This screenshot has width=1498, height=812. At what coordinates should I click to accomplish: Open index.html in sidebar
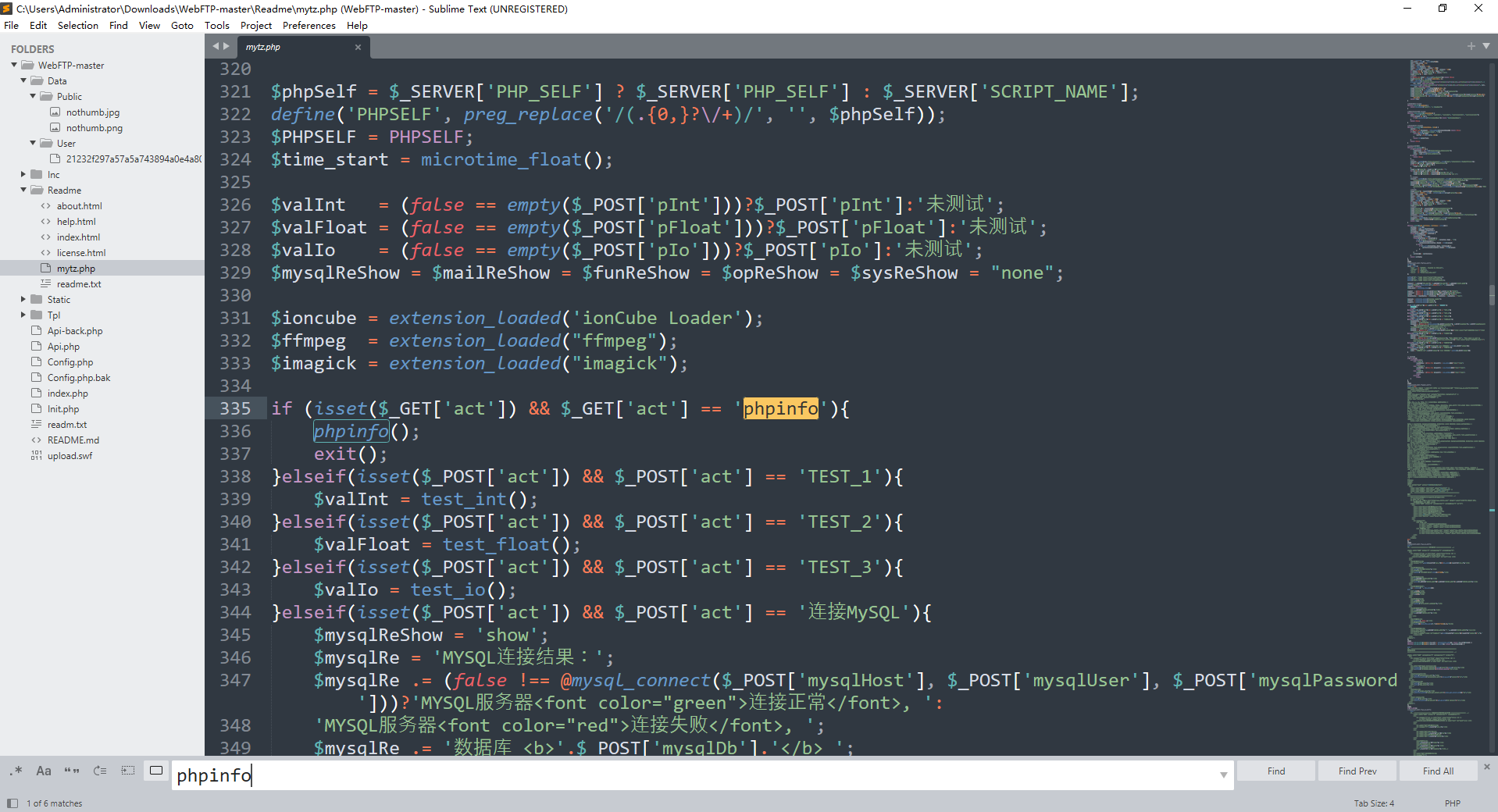point(78,237)
